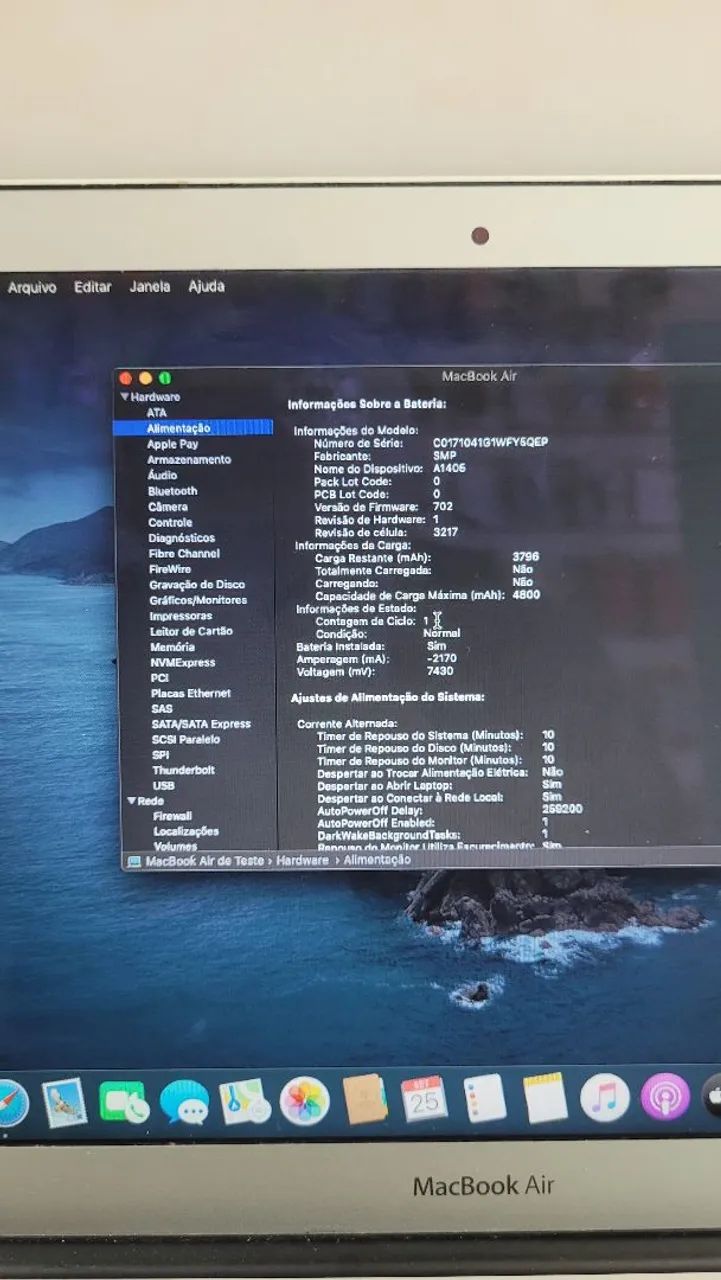The image size is (721, 1280).
Task: Select NVMExpress in the sidebar
Action: [x=183, y=662]
